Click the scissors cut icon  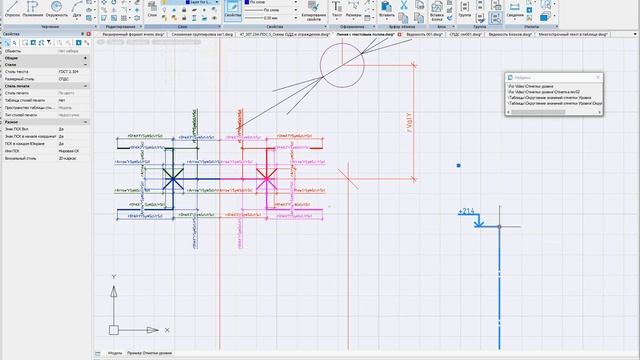pos(404,5)
